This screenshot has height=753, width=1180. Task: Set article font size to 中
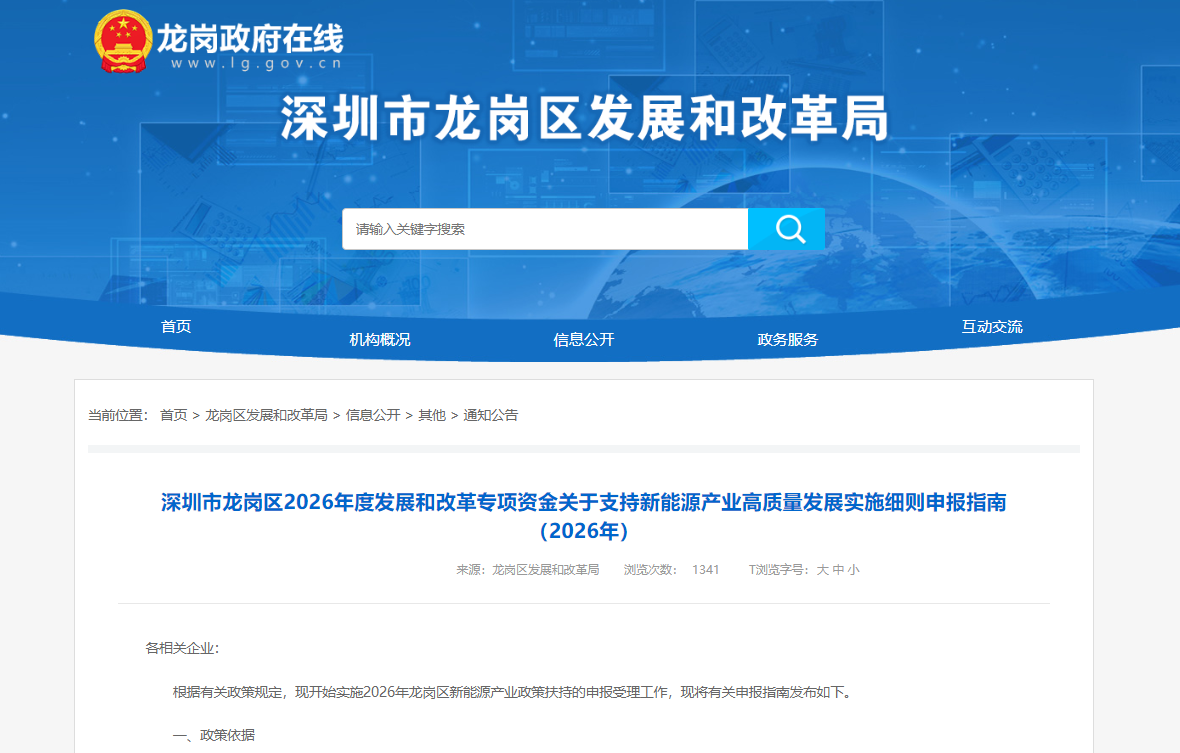pos(838,570)
